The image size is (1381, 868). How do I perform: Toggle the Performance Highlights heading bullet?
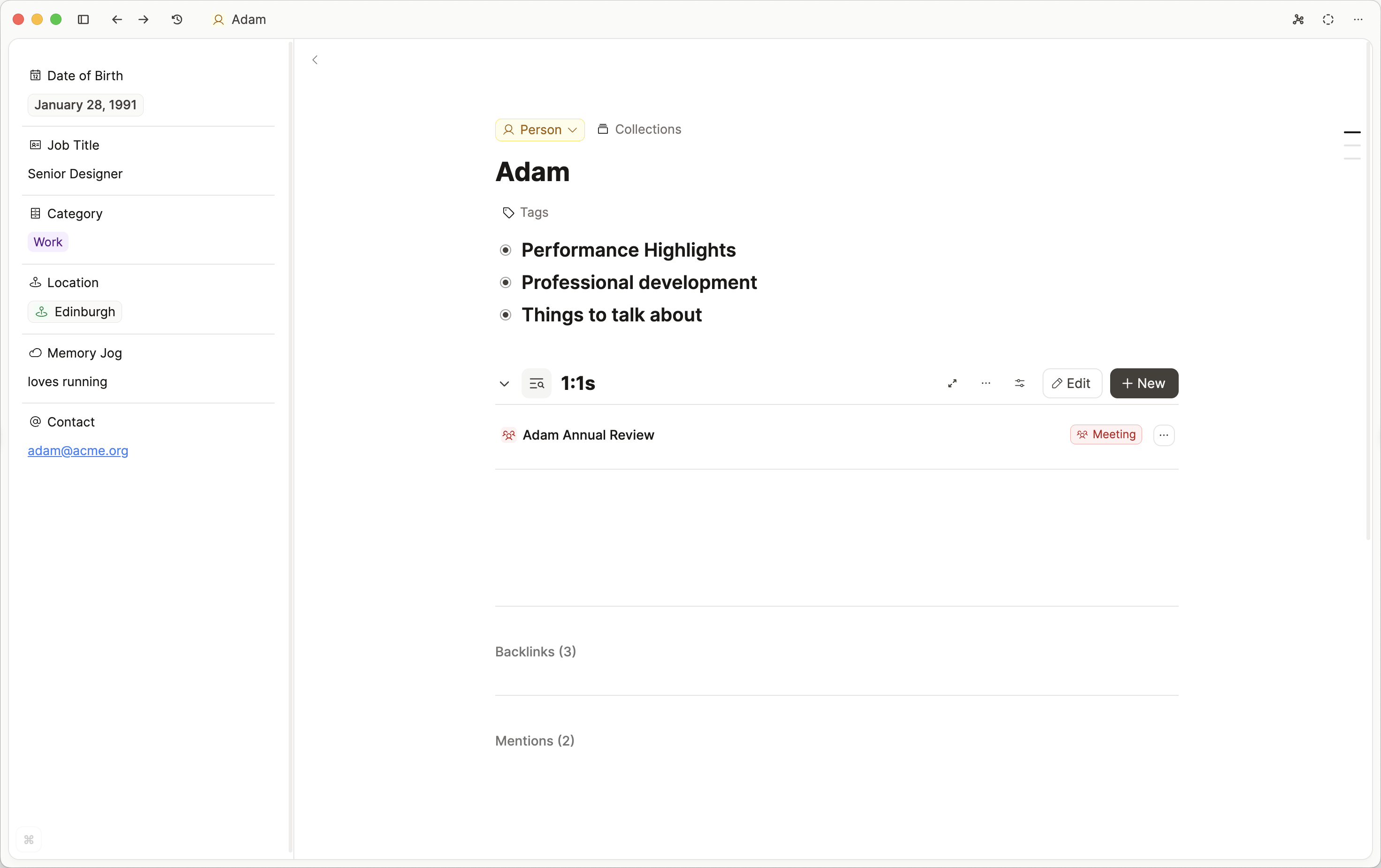tap(505, 251)
